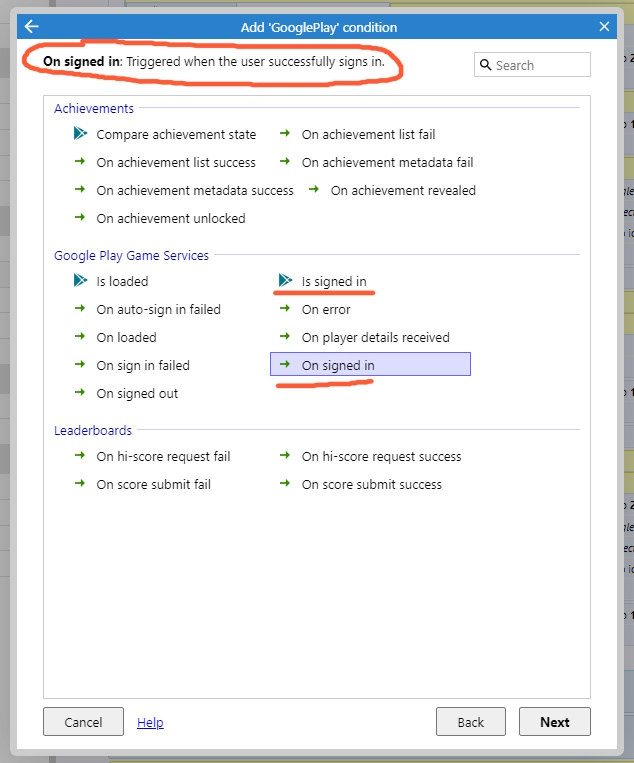
Task: Click the Google Play icon beside Is signed in
Action: [286, 280]
